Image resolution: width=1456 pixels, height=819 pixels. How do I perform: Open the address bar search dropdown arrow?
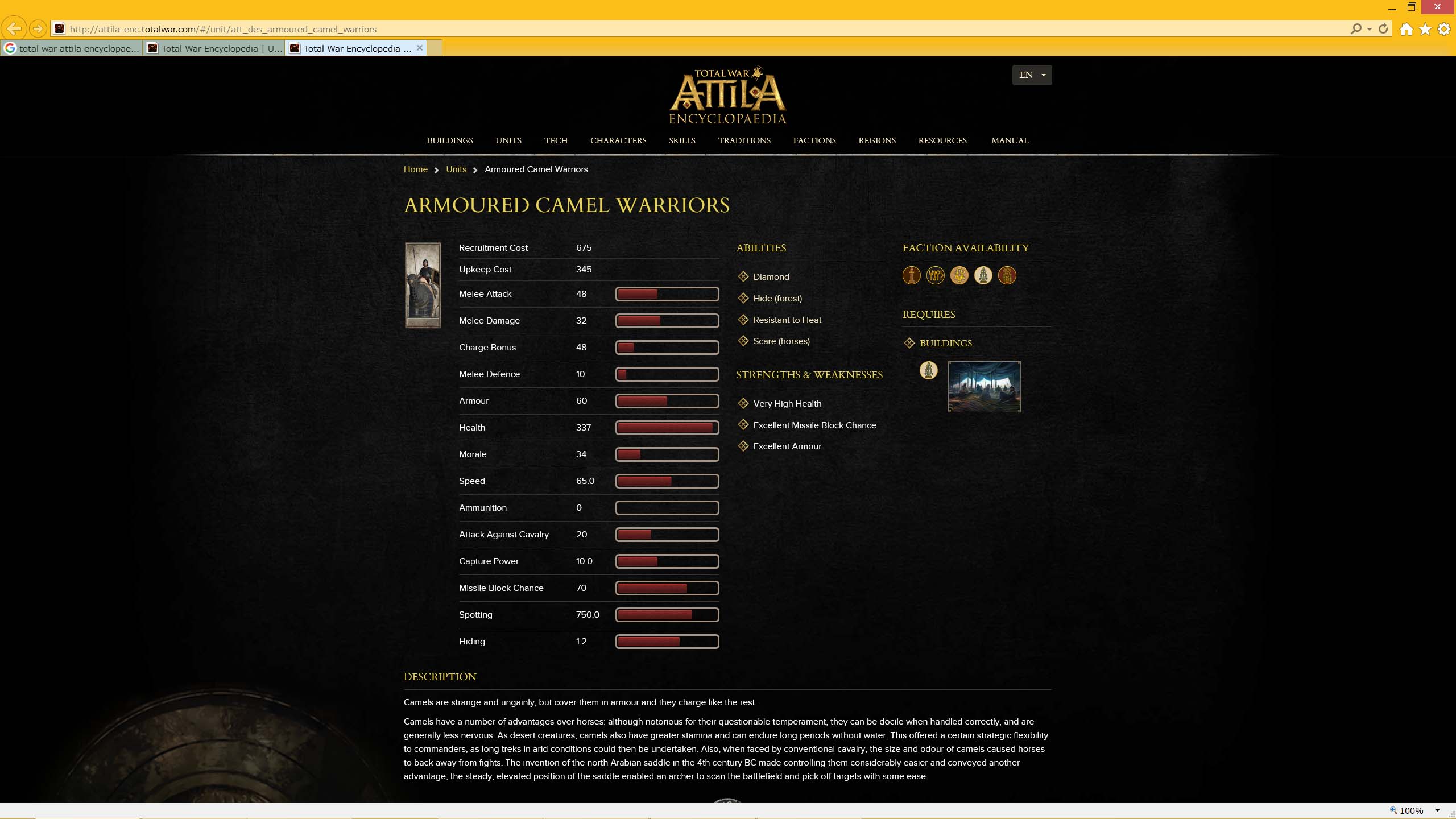pyautogui.click(x=1369, y=29)
